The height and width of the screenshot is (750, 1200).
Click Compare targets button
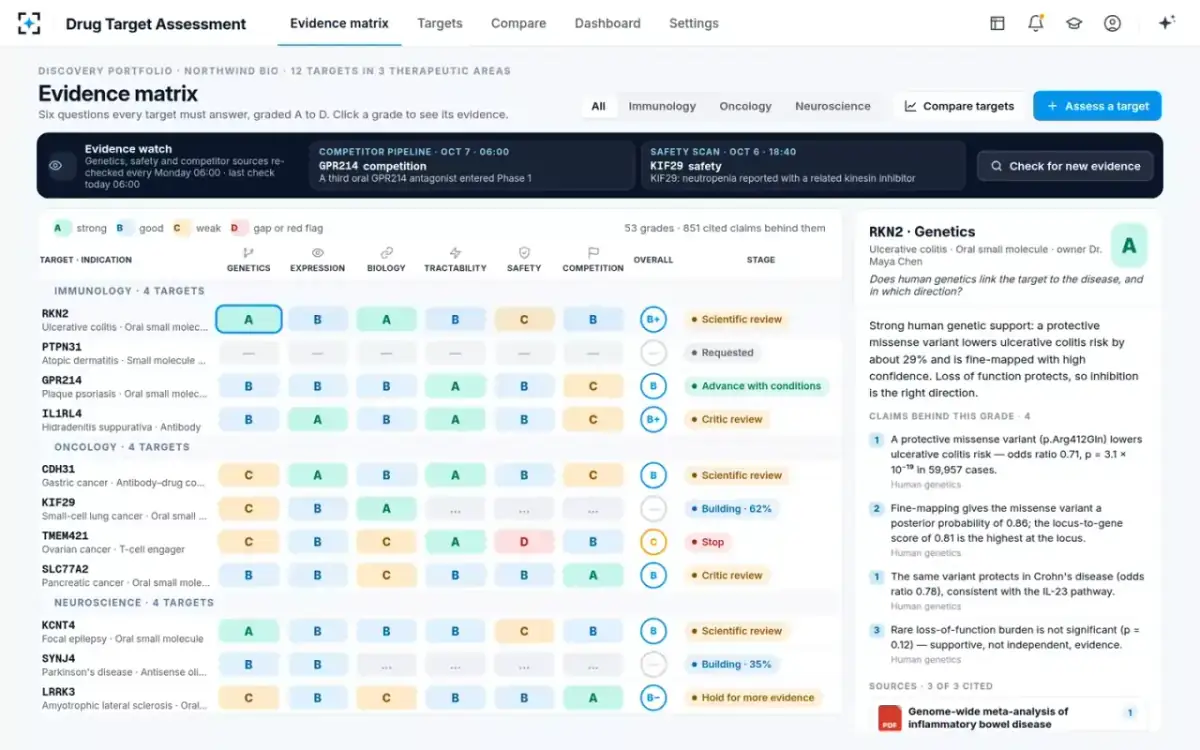tap(960, 106)
